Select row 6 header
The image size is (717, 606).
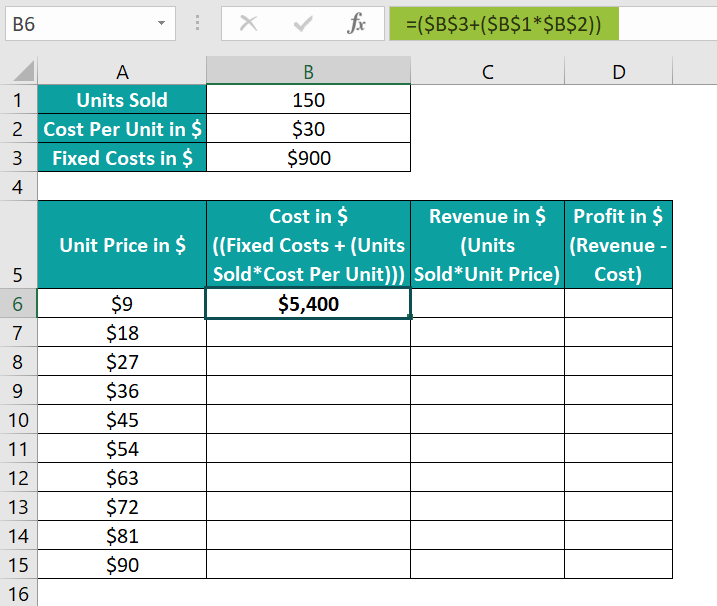click(18, 304)
